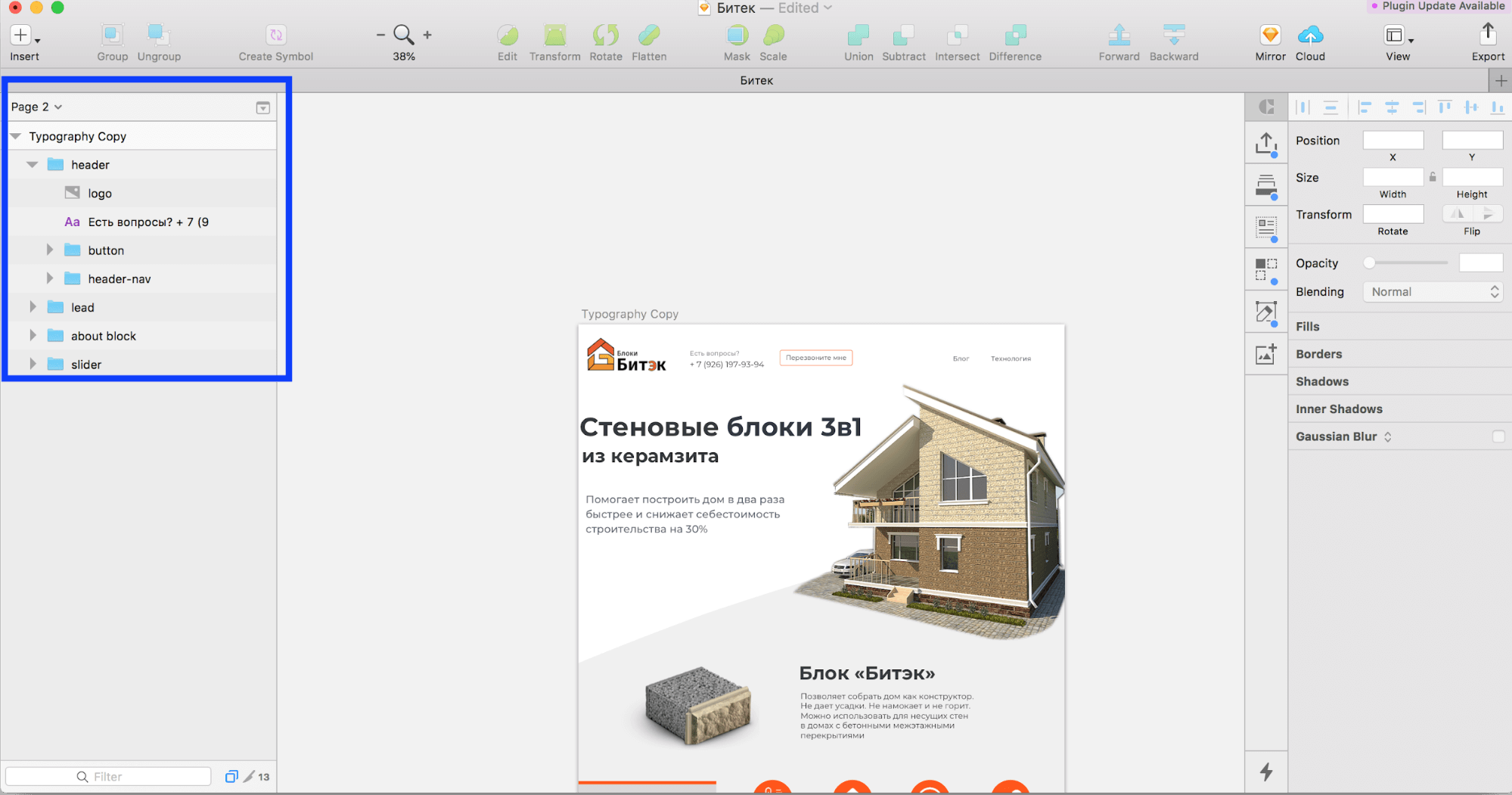Expand the slider group

point(33,364)
